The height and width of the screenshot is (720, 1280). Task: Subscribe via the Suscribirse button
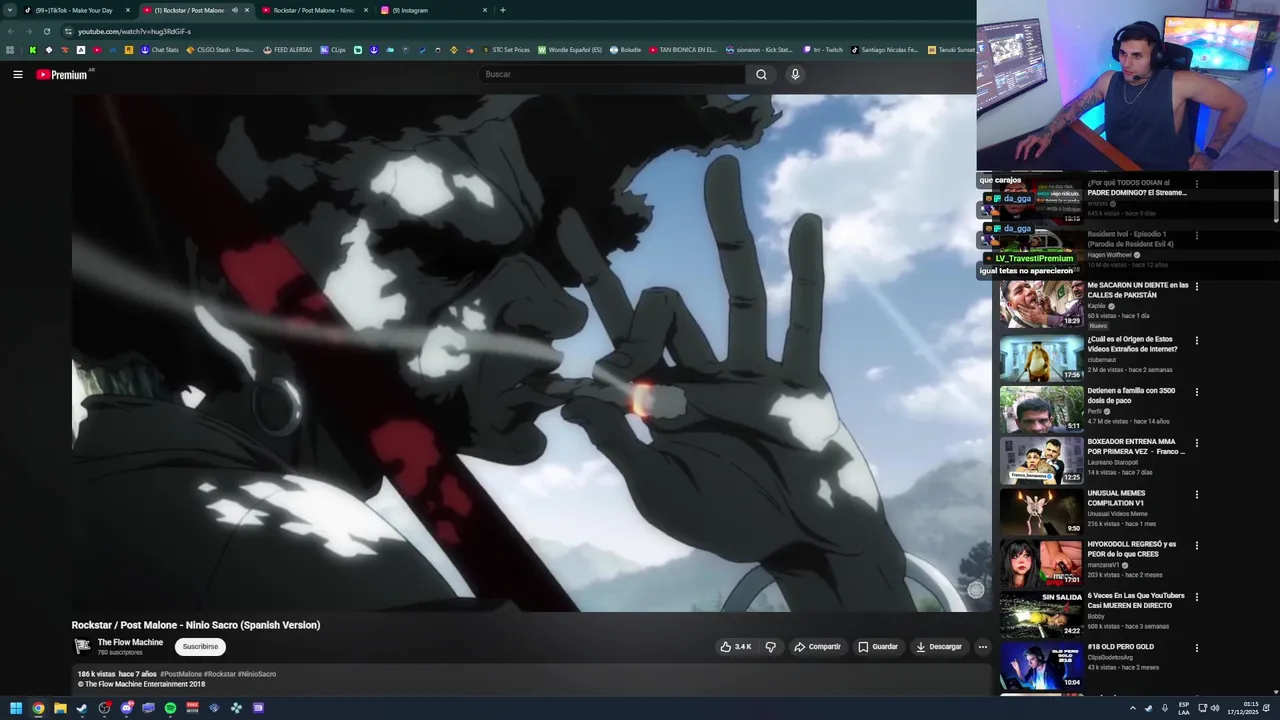point(200,647)
